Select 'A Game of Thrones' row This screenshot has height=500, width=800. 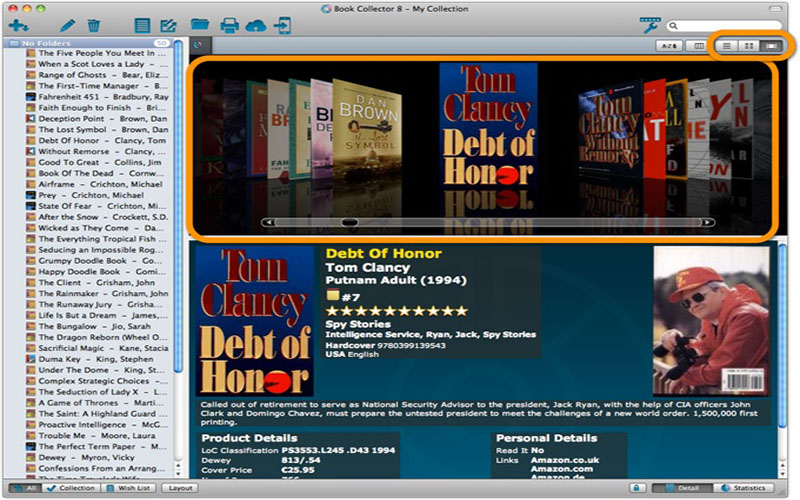point(90,403)
